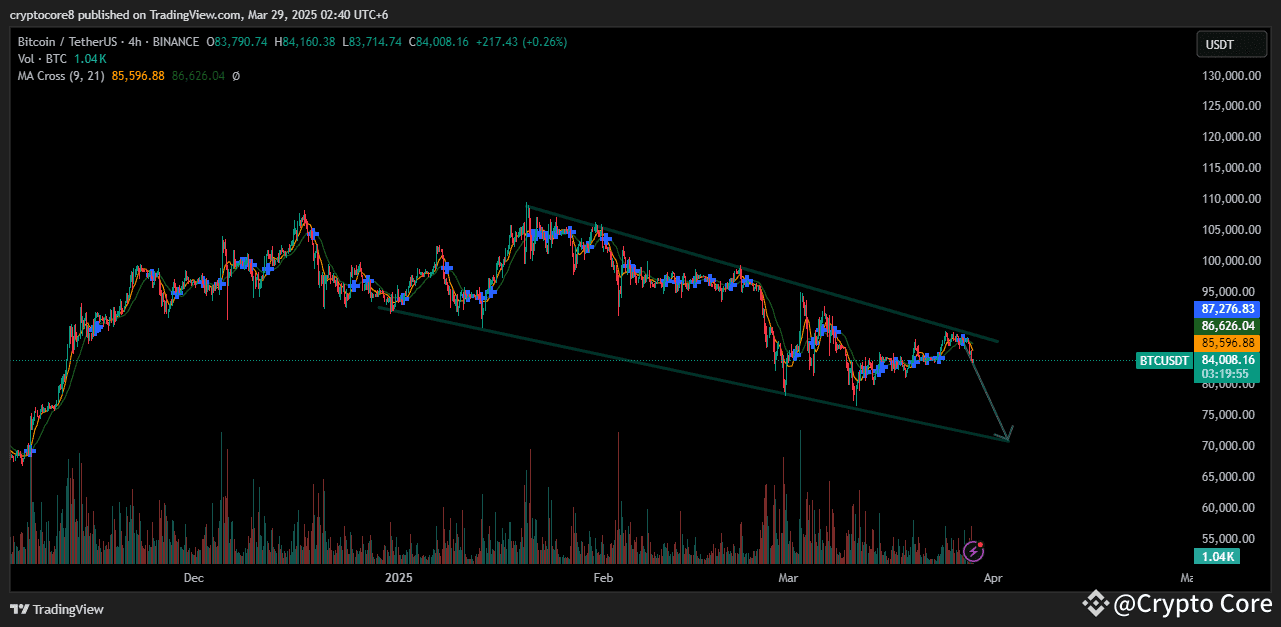
Task: Select the Bitcoin / TetherUS symbol title
Action: [70, 42]
